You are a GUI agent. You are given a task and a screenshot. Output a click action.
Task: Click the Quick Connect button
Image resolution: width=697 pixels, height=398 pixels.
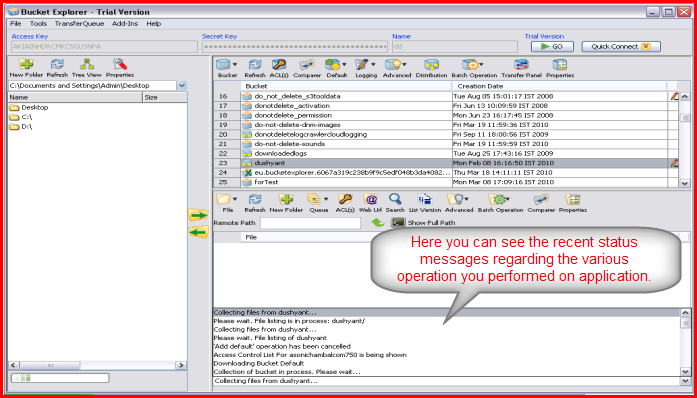tap(621, 47)
